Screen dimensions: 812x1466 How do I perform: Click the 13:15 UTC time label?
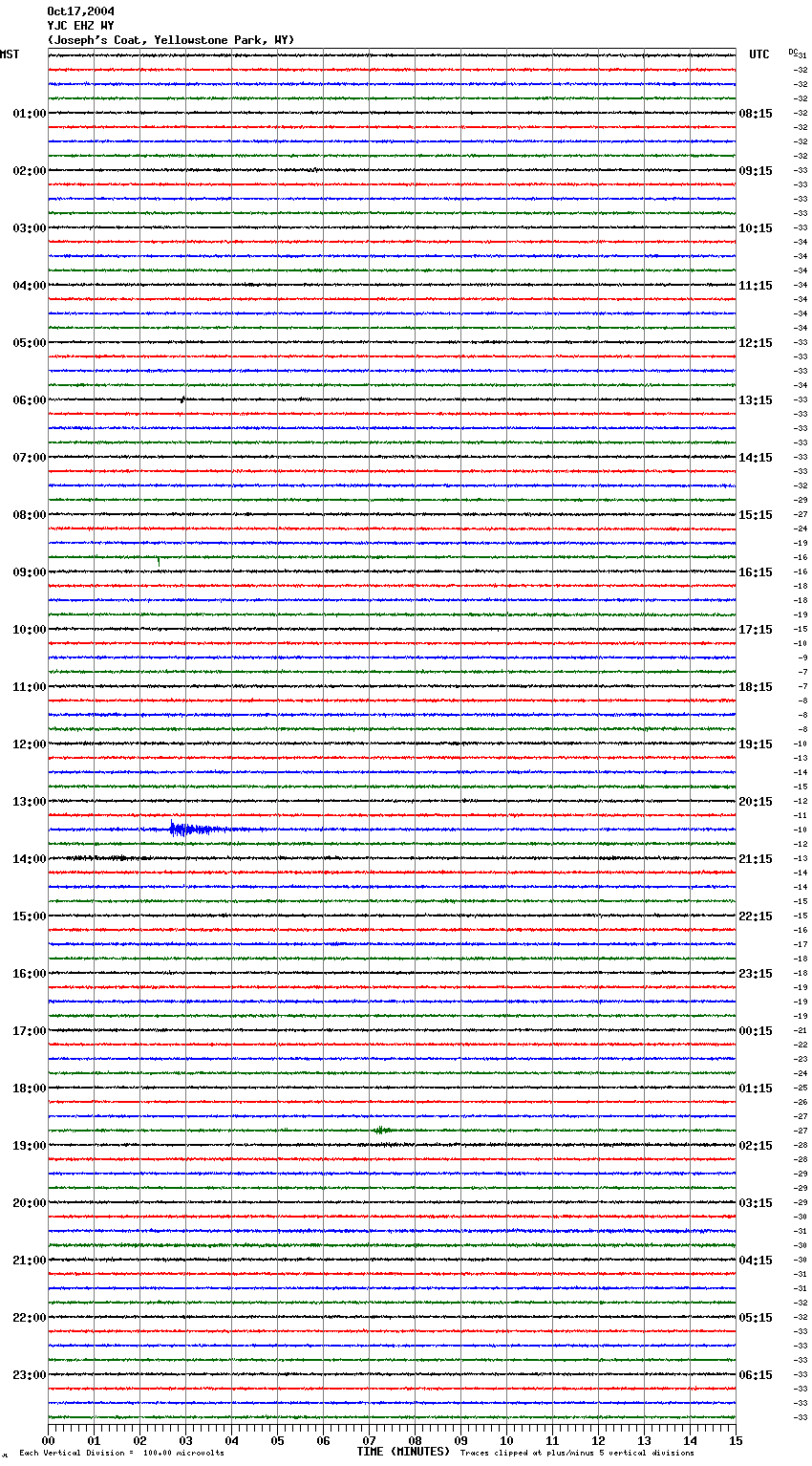(x=756, y=400)
